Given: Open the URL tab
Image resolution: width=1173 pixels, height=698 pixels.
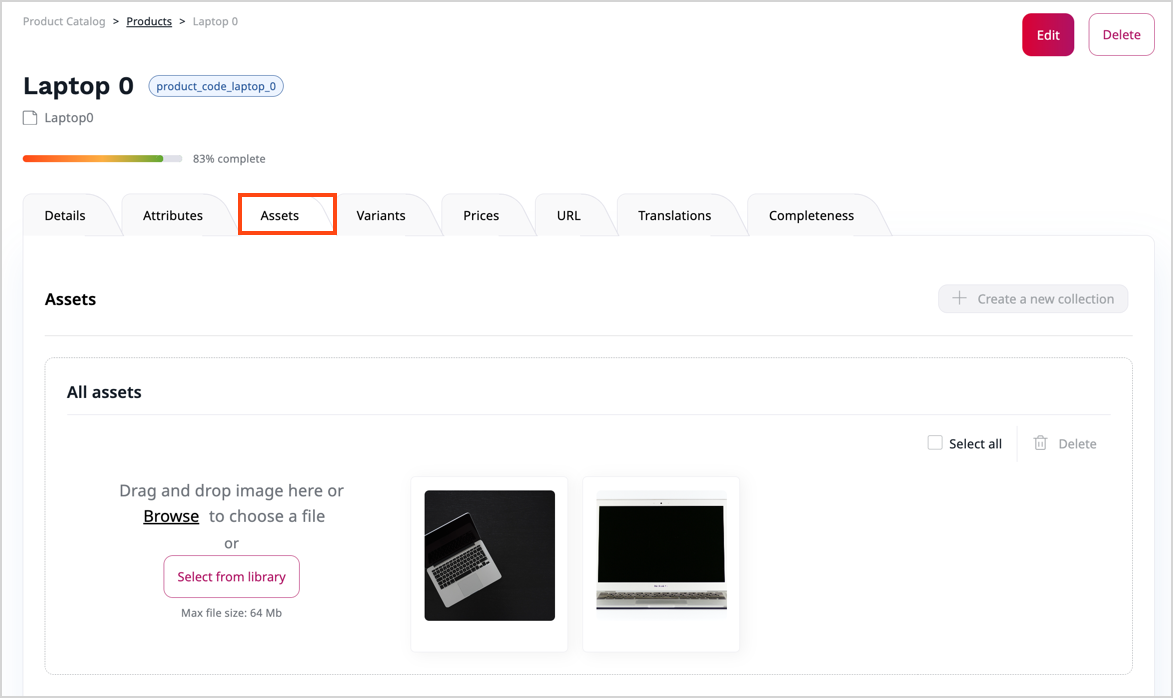Looking at the screenshot, I should tap(568, 214).
